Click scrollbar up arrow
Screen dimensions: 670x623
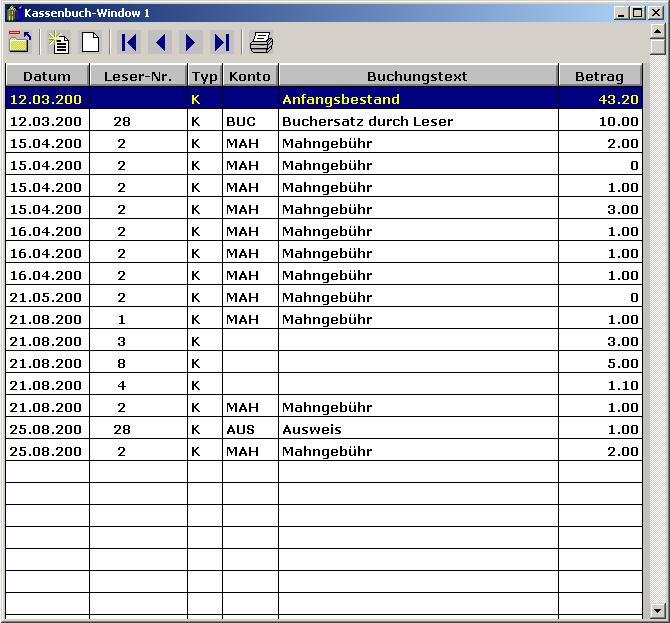tap(657, 31)
